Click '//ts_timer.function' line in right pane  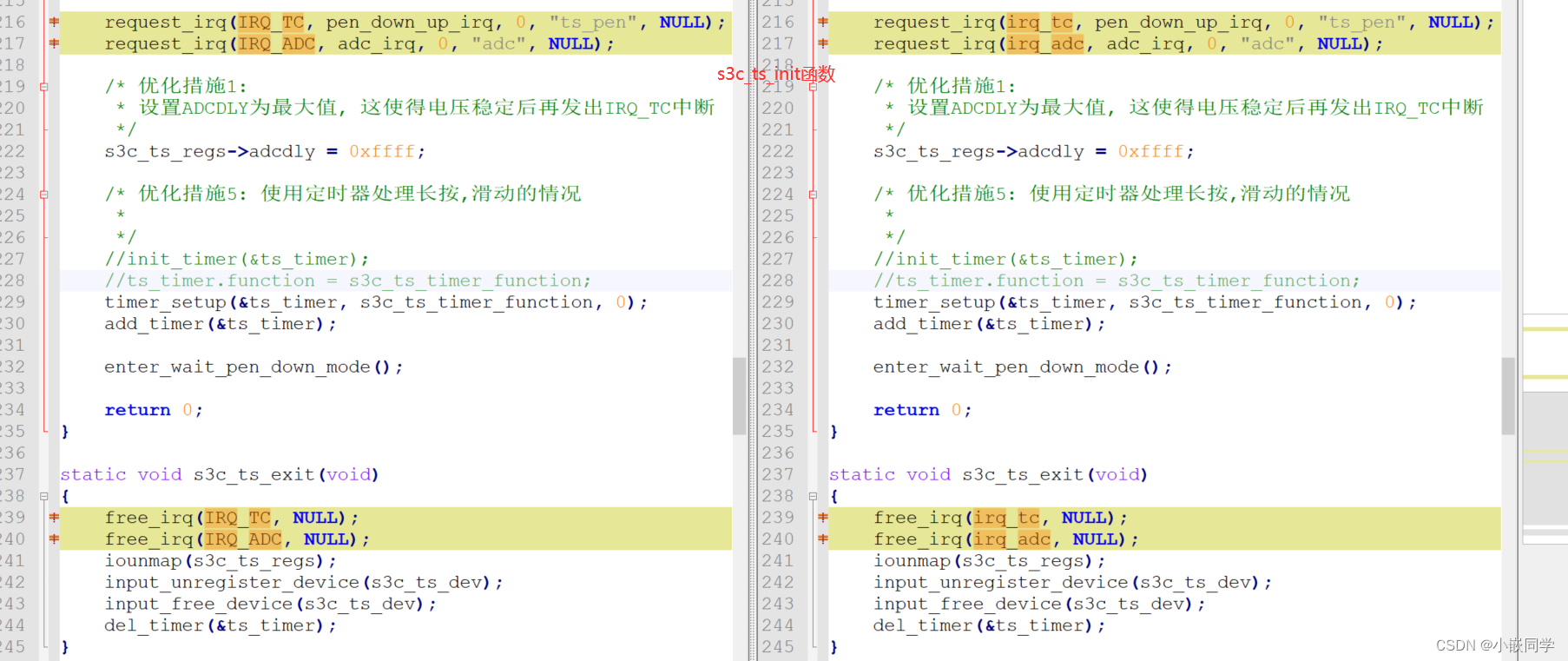[1117, 281]
